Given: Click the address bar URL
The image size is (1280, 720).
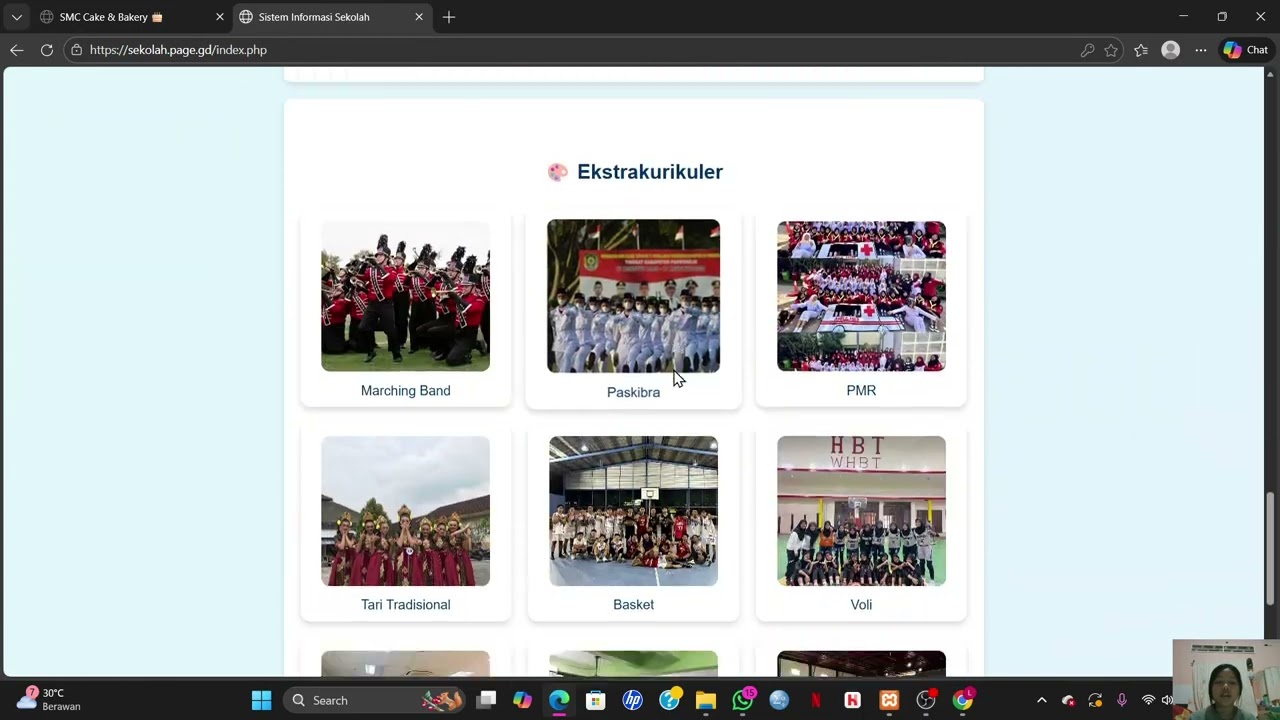Looking at the screenshot, I should tap(178, 50).
